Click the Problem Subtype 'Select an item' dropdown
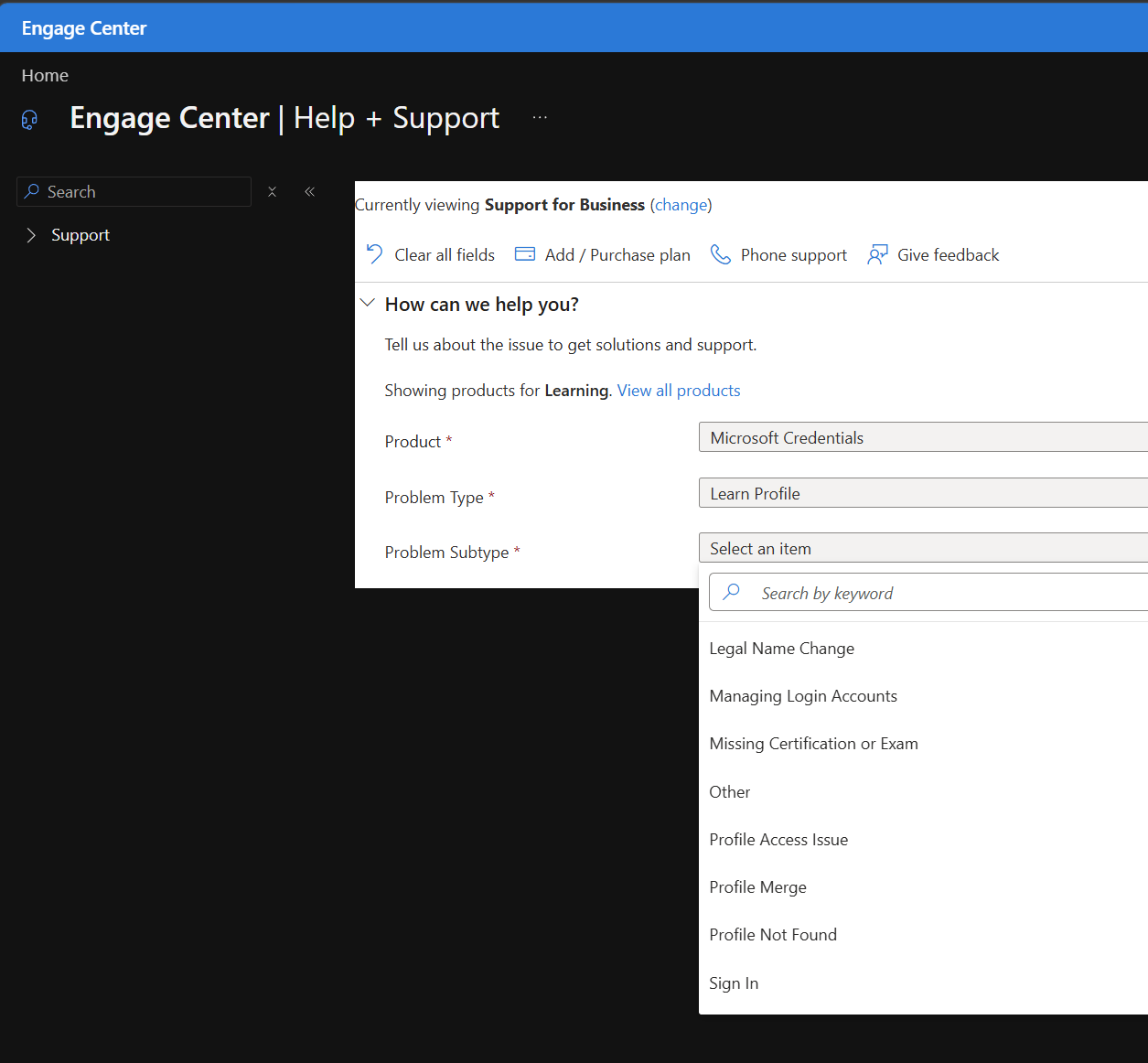Screen dimensions: 1148x1063 point(923,548)
